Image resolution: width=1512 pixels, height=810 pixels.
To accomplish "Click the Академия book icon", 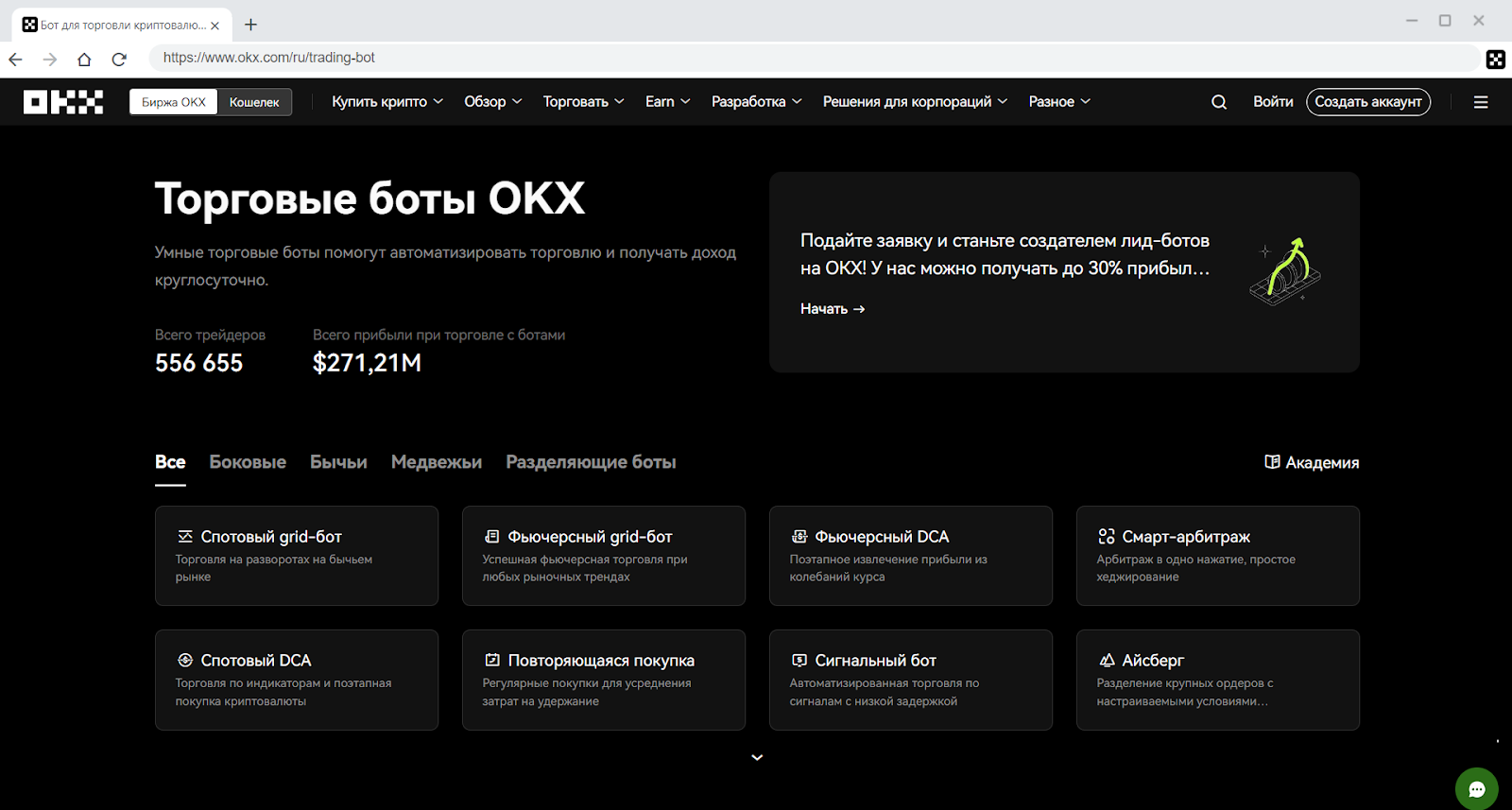I will 1272,462.
